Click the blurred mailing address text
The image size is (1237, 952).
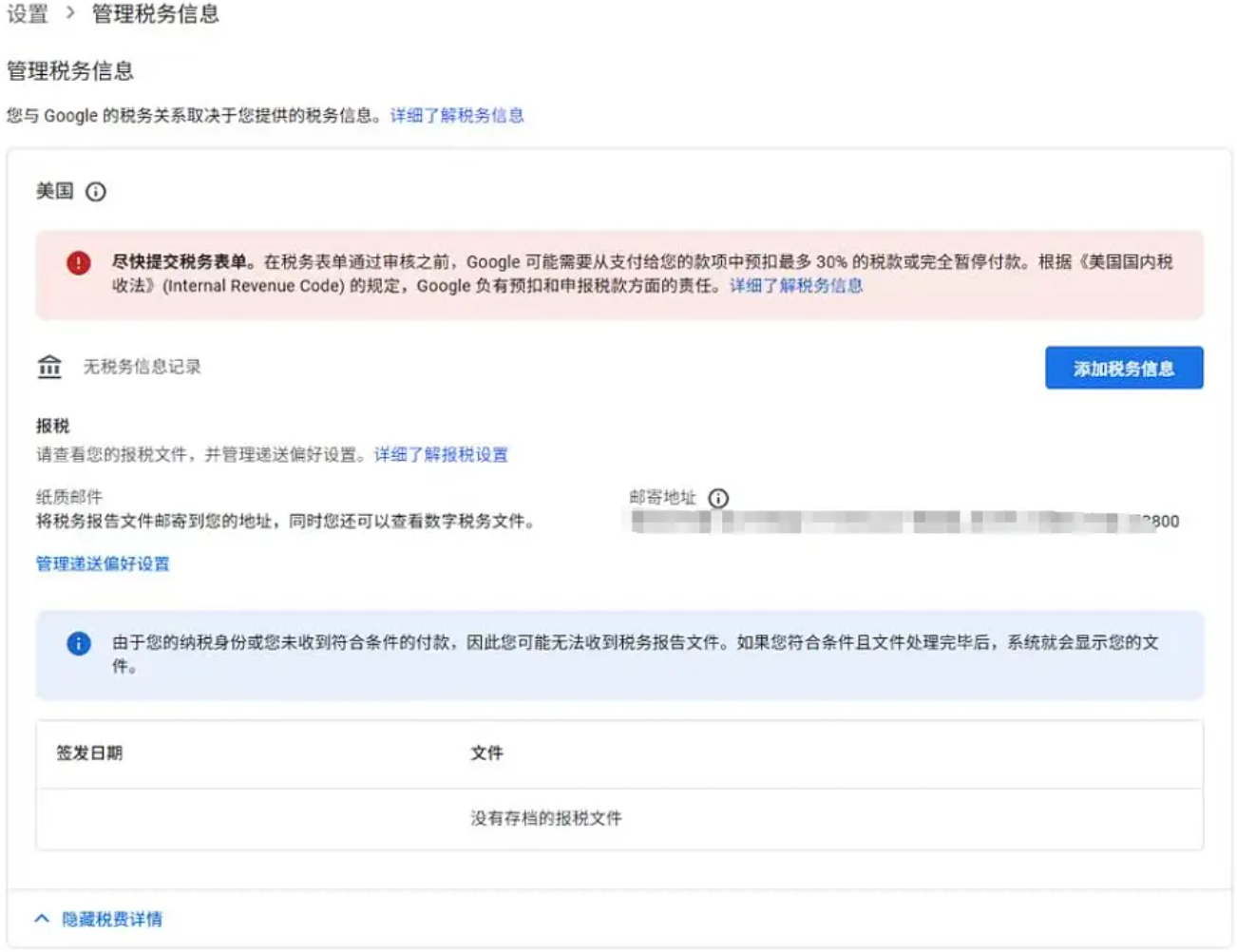pos(903,522)
